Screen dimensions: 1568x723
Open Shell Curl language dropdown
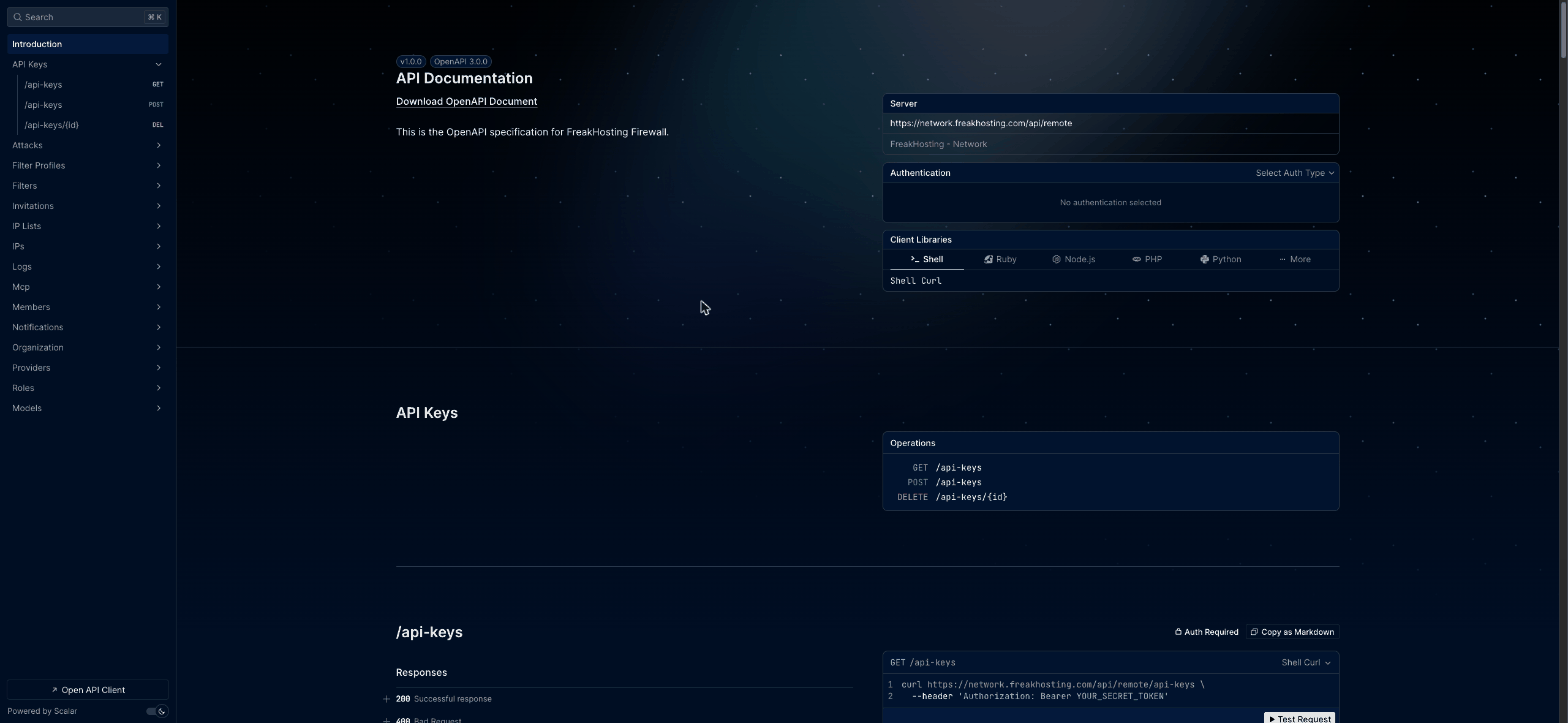point(1306,662)
